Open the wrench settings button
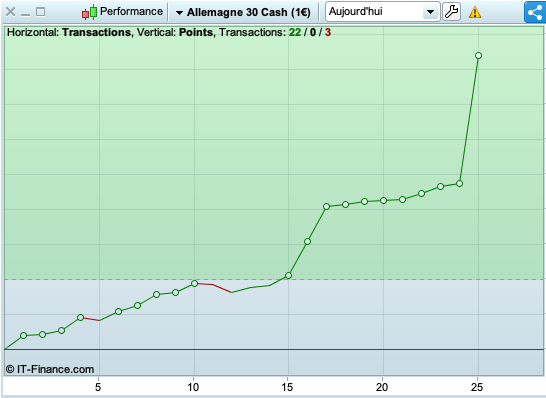Image resolution: width=546 pixels, height=398 pixels. pos(452,11)
